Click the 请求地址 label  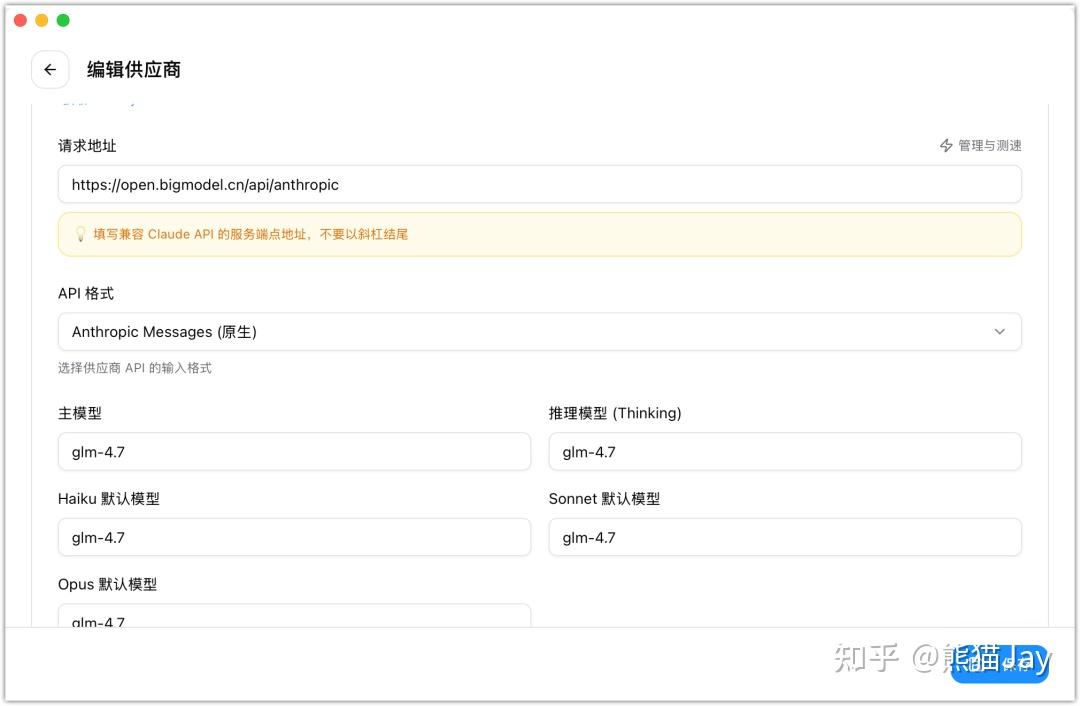(x=87, y=146)
